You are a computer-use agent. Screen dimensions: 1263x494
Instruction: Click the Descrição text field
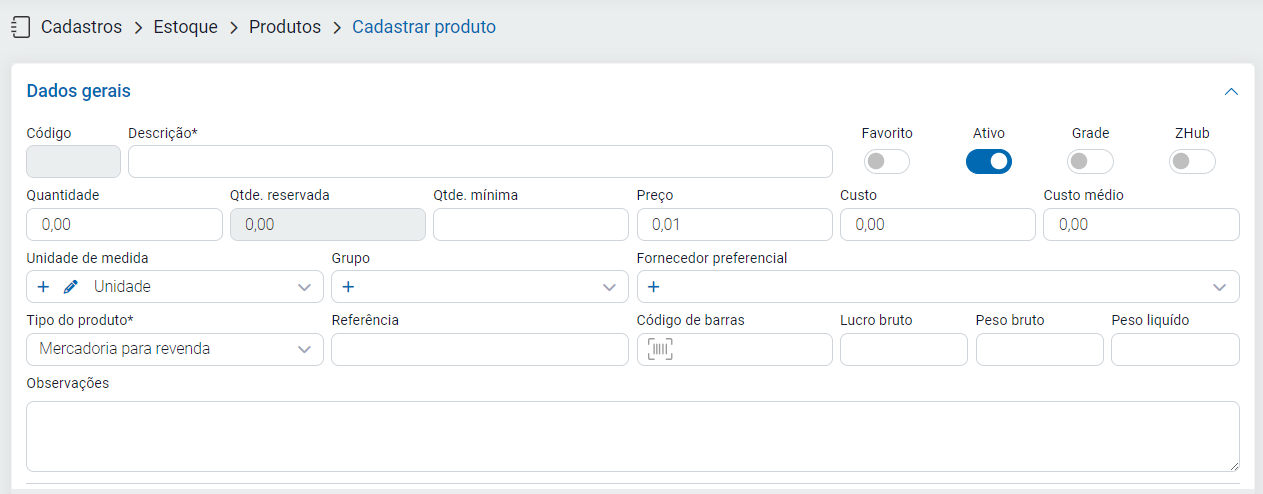click(480, 161)
